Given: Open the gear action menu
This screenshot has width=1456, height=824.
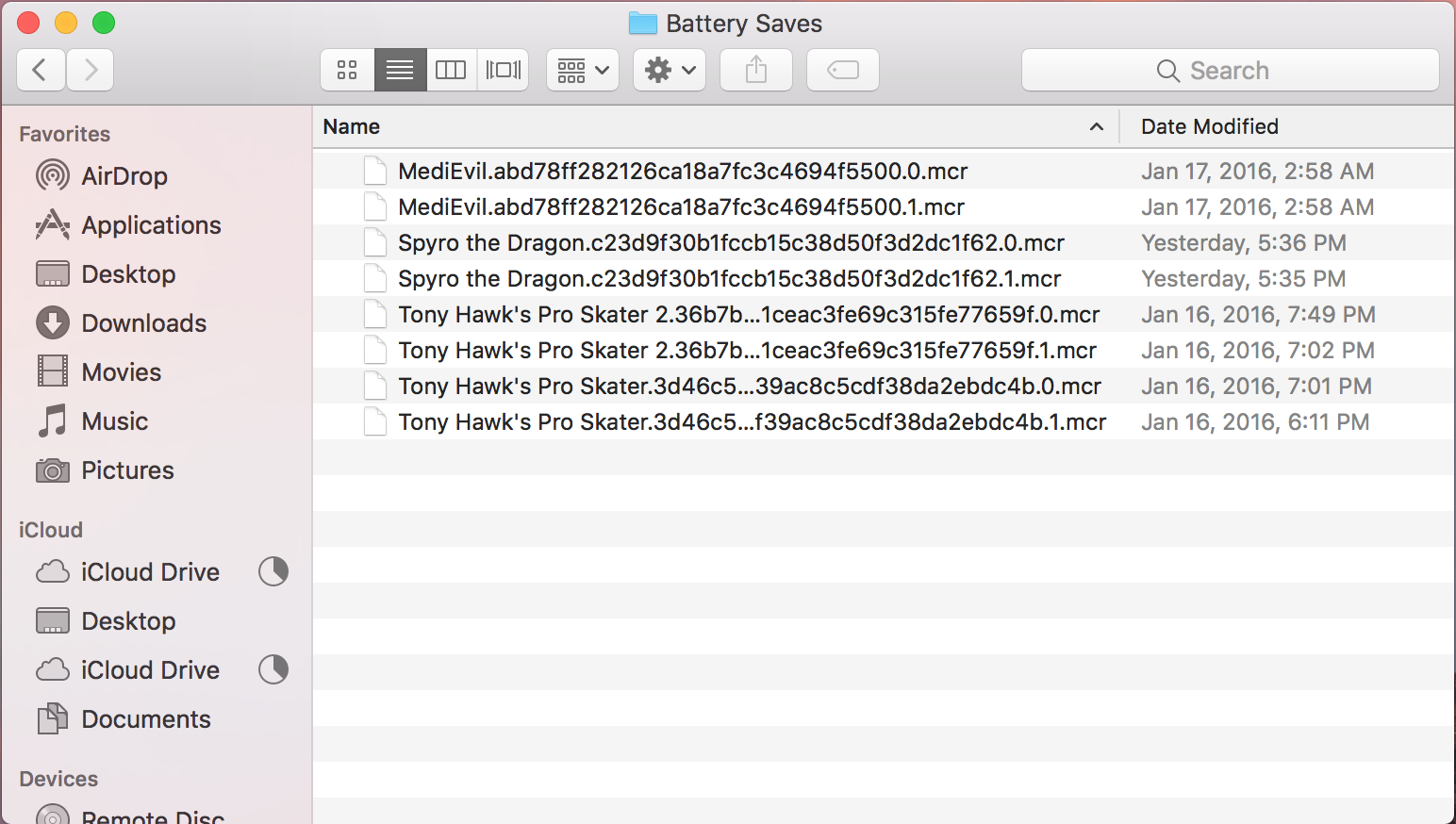Looking at the screenshot, I should click(670, 70).
